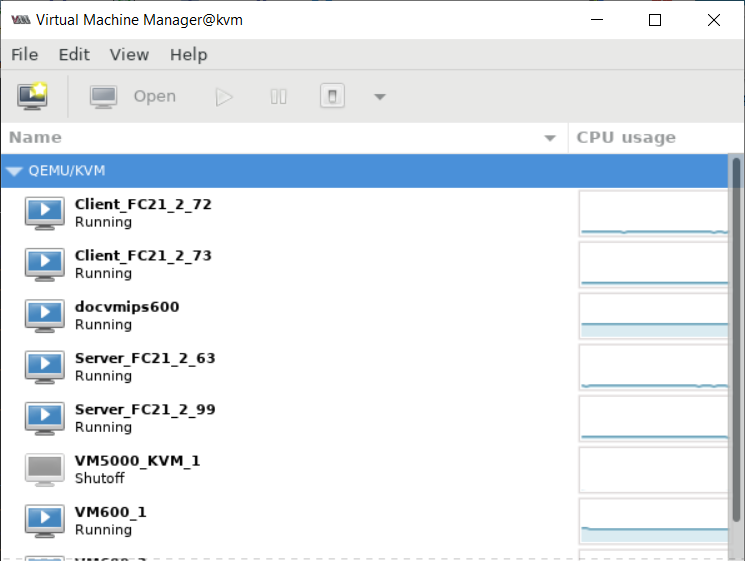Click the CPU graph for Client_FC21_2_72
Screen dimensions: 745x561
coord(654,213)
